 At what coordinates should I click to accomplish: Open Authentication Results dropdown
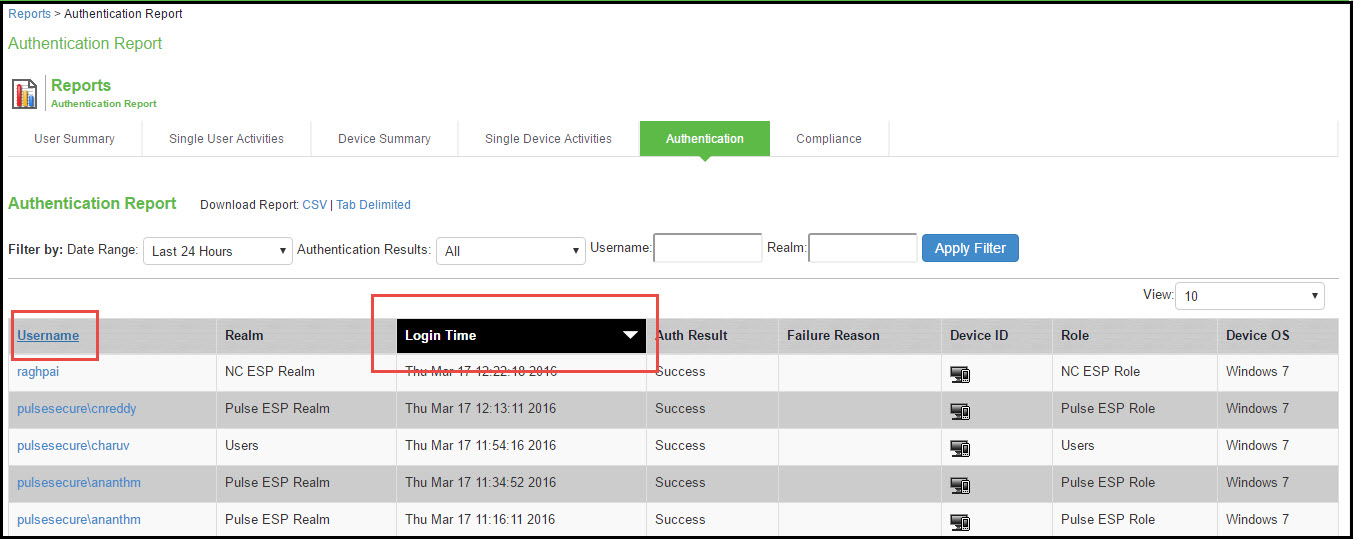pyautogui.click(x=510, y=251)
